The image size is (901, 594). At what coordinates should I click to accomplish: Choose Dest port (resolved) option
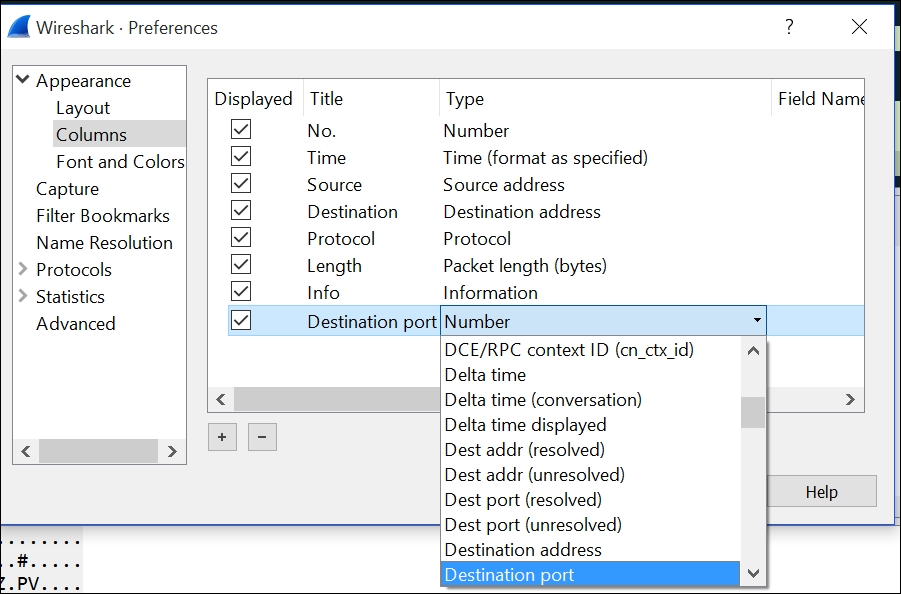(591, 500)
